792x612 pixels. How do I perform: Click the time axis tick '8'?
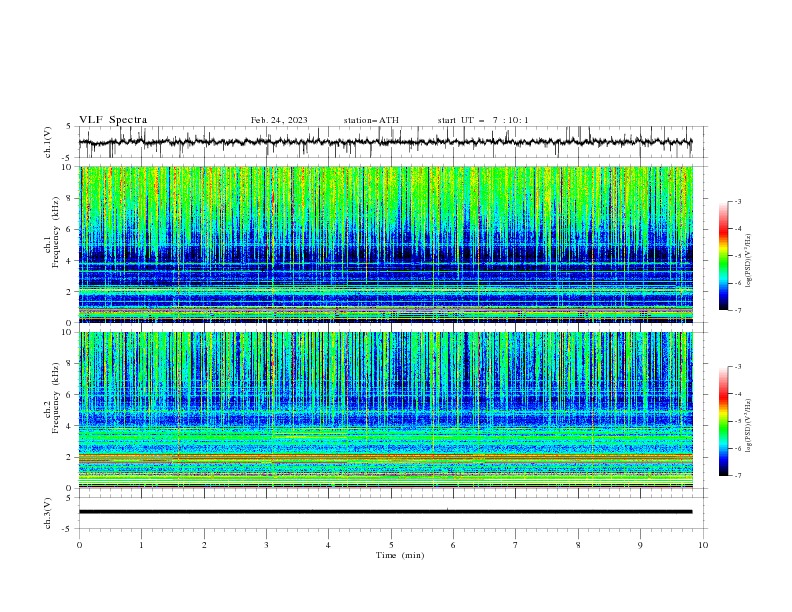pos(578,545)
